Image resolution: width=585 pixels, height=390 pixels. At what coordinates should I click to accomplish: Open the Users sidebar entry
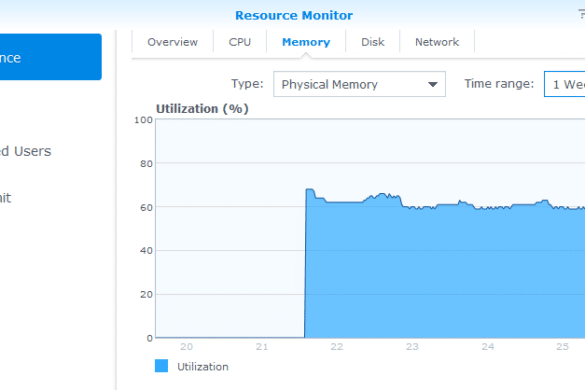click(25, 151)
